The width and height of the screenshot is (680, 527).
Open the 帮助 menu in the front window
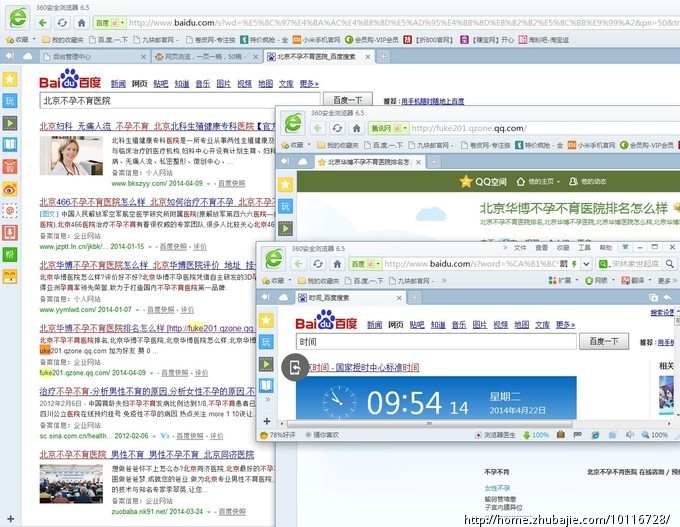point(605,248)
